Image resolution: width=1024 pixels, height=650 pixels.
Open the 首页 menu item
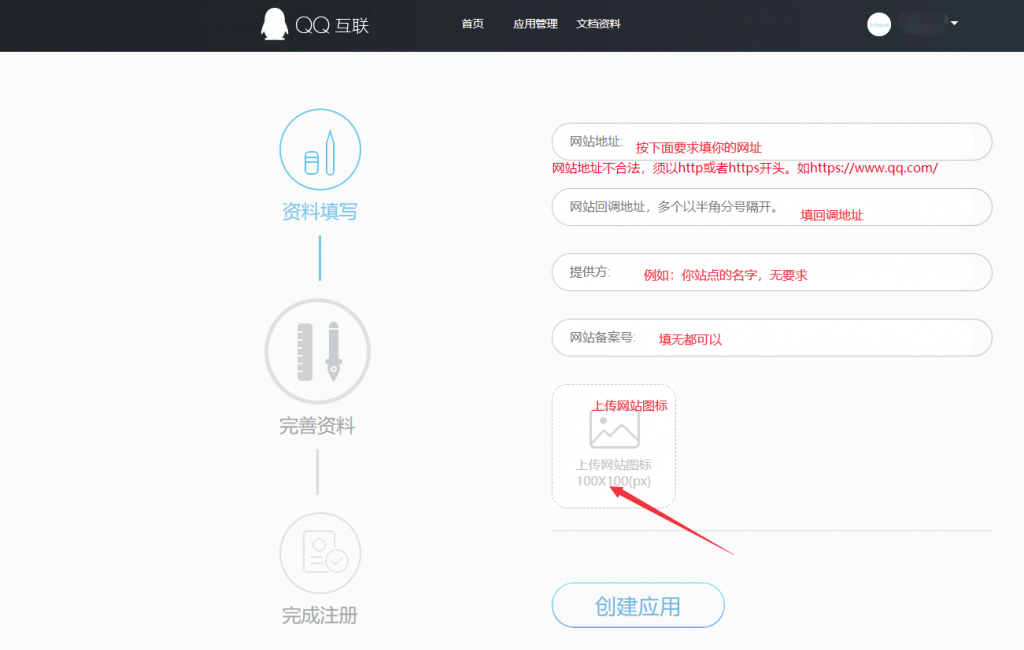472,24
